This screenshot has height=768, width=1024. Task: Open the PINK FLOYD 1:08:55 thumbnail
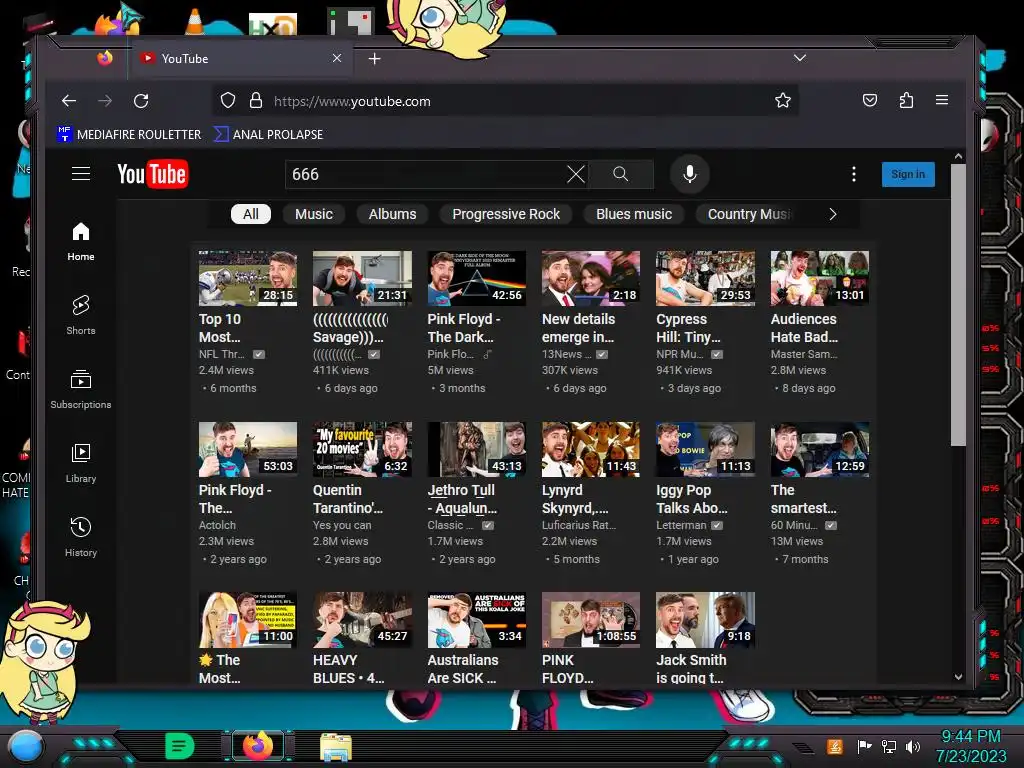pos(591,620)
